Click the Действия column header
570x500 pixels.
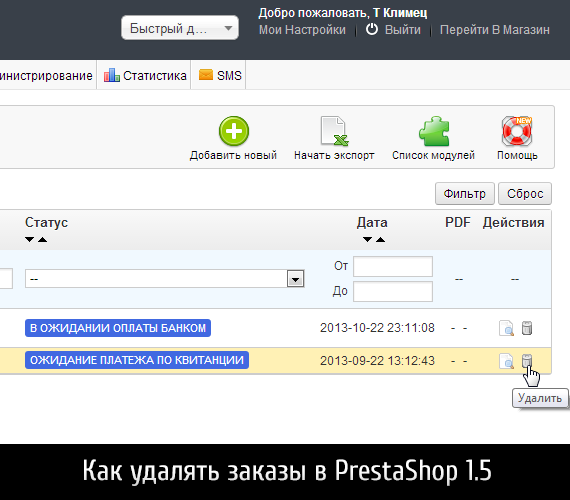(513, 222)
